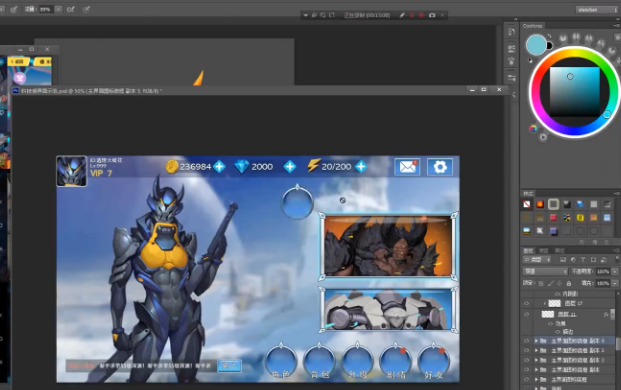This screenshot has height=390, width=621.
Task: Switch to the second tab beside Layers
Action: pos(544,251)
